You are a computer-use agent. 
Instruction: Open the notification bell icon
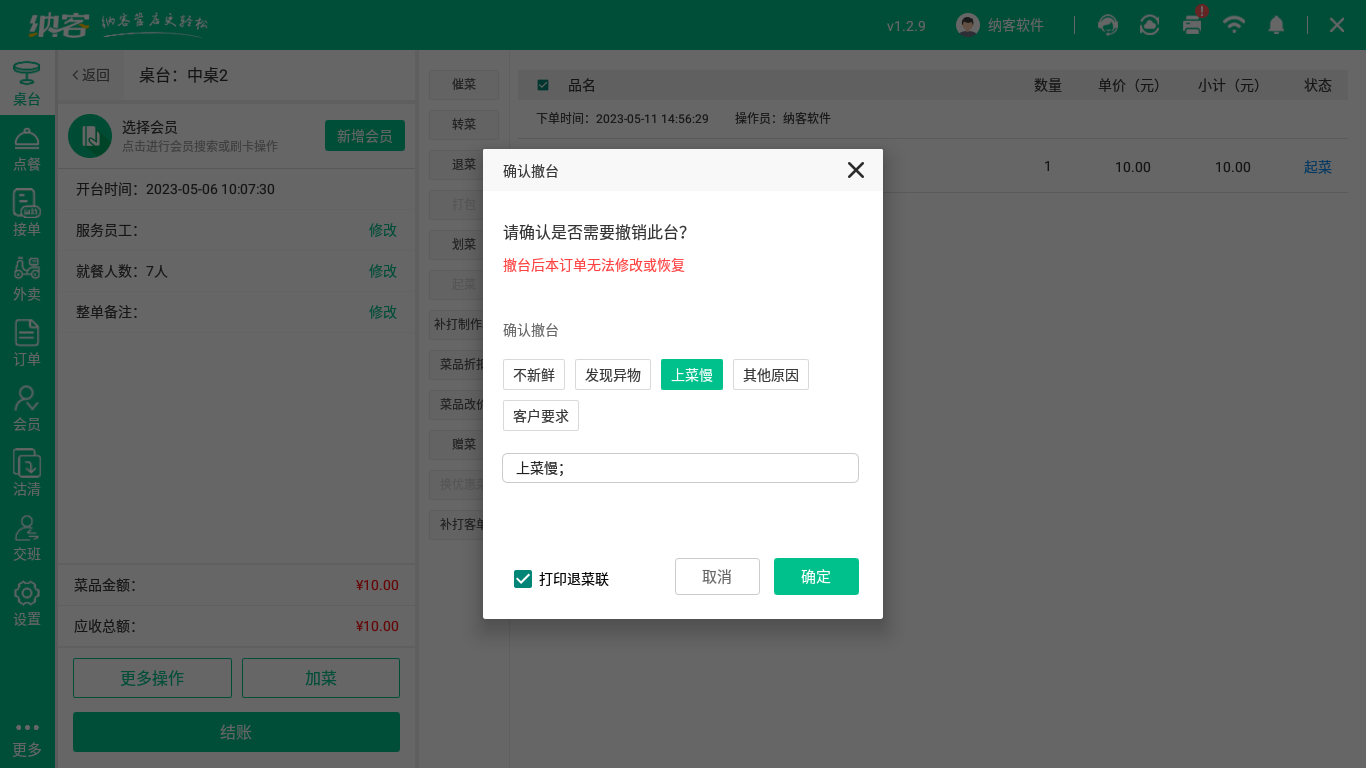pos(1276,24)
